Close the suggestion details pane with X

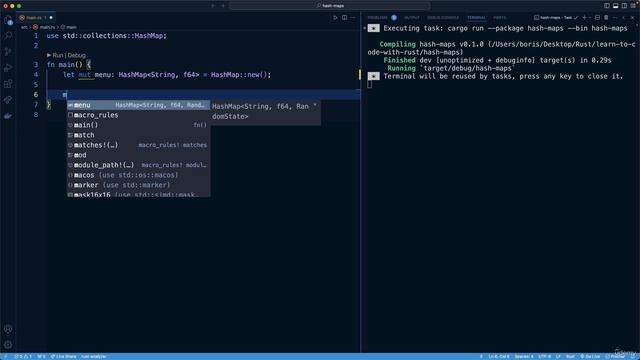[315, 106]
